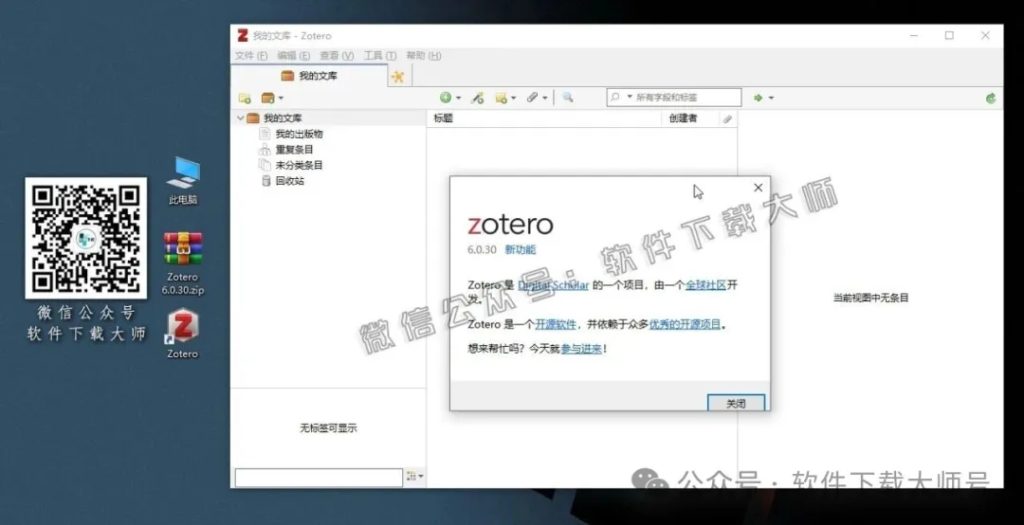Click the Zotero 6.0.30.zip archive icon
Viewport: 1024px width, 525px height.
pos(183,263)
